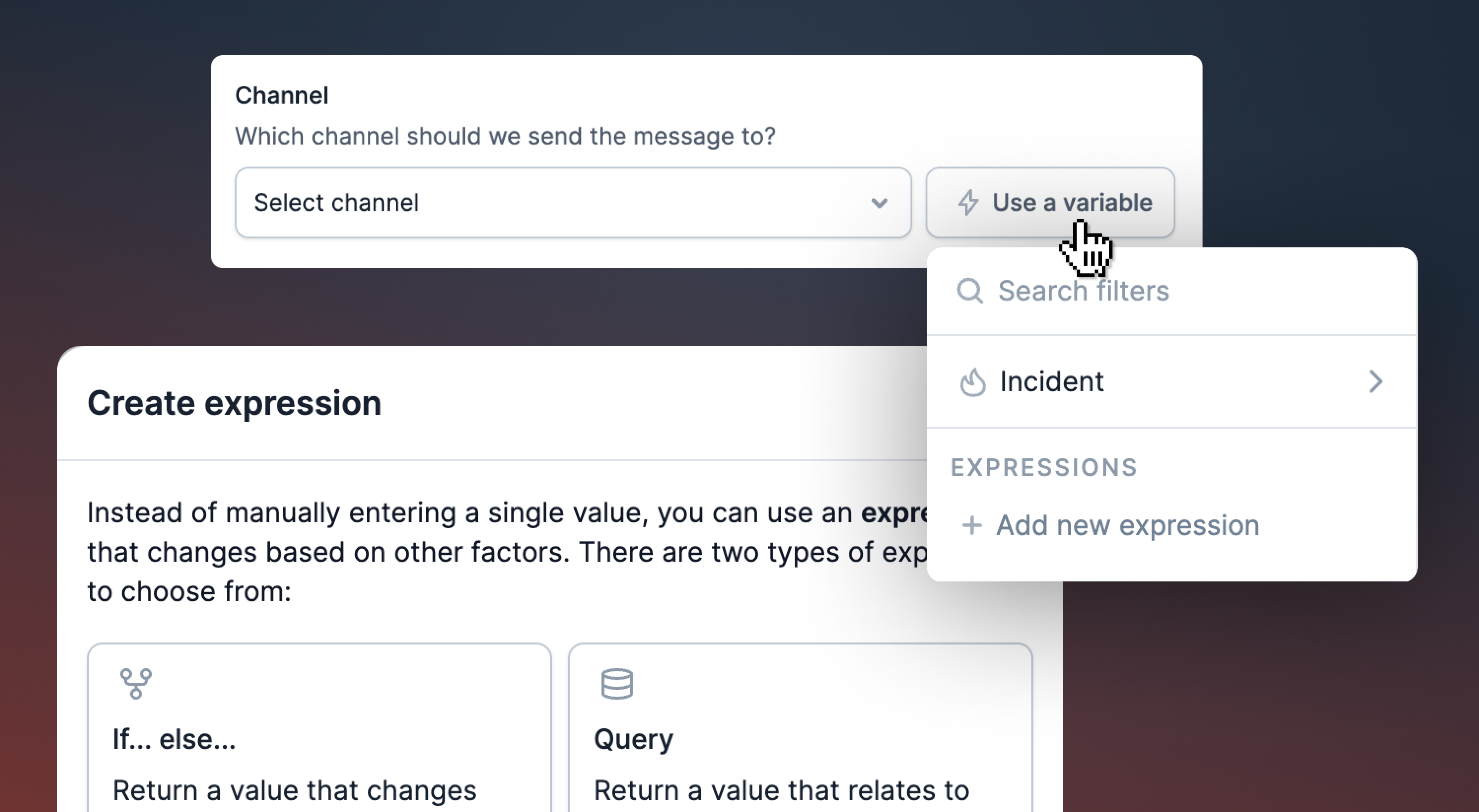Focus the Search filters input field
Viewport: 1479px width, 812px height.
point(1172,291)
